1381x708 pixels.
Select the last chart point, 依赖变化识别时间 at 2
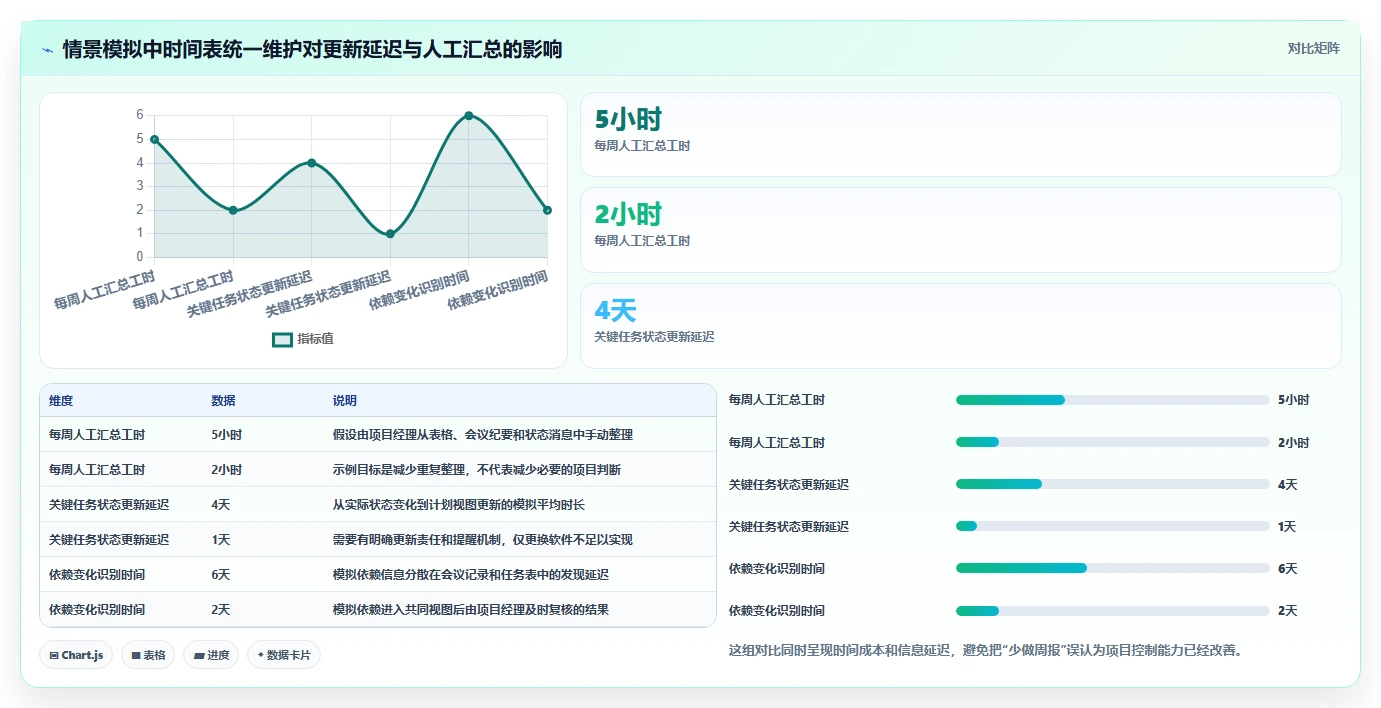(x=547, y=210)
